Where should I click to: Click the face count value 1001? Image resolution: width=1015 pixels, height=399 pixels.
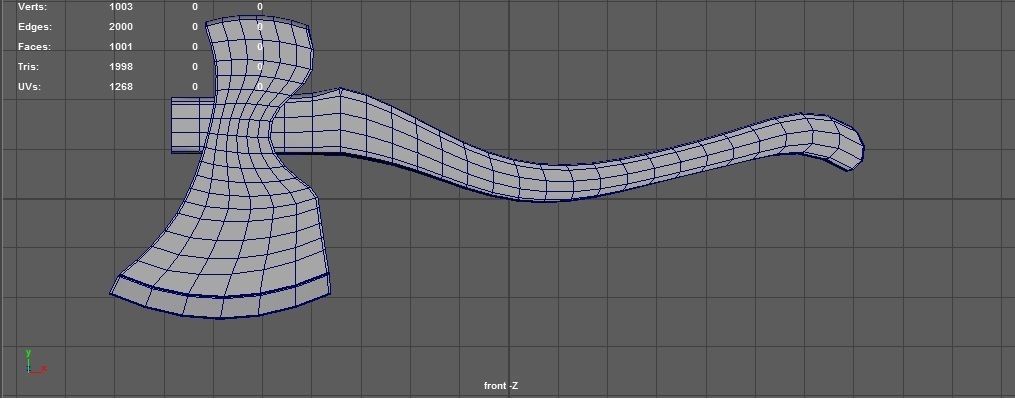coord(121,47)
